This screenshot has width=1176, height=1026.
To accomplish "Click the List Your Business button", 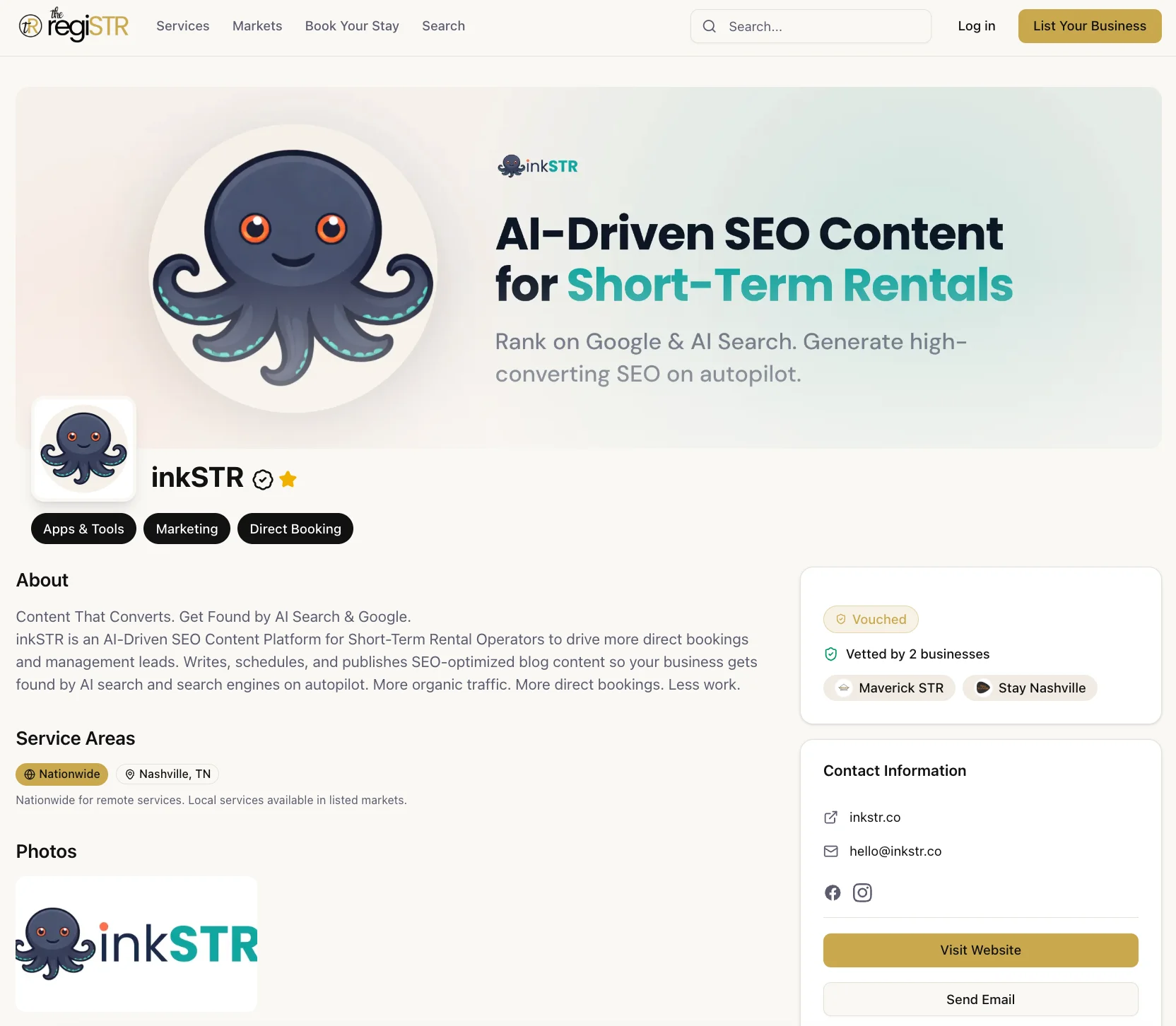I will click(1090, 26).
